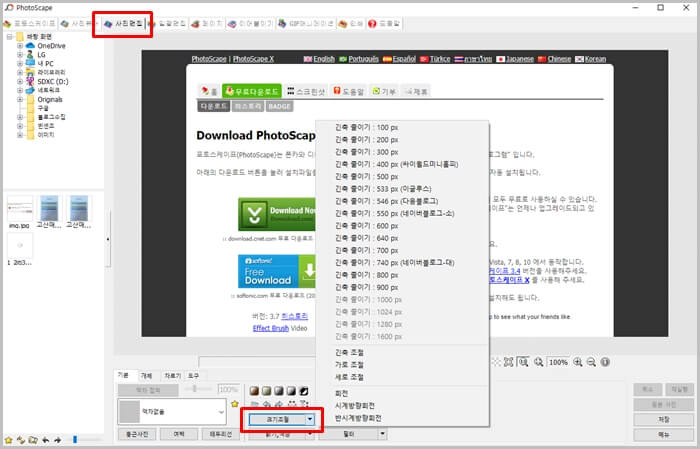Viewport: 700px width, 449px height.
Task: Open the 사진뷰어 viewer tab
Action: 79,23
